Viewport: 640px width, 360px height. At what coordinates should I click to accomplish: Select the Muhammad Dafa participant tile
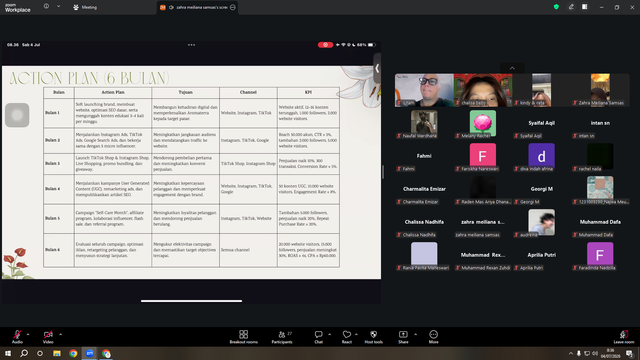pyautogui.click(x=600, y=222)
